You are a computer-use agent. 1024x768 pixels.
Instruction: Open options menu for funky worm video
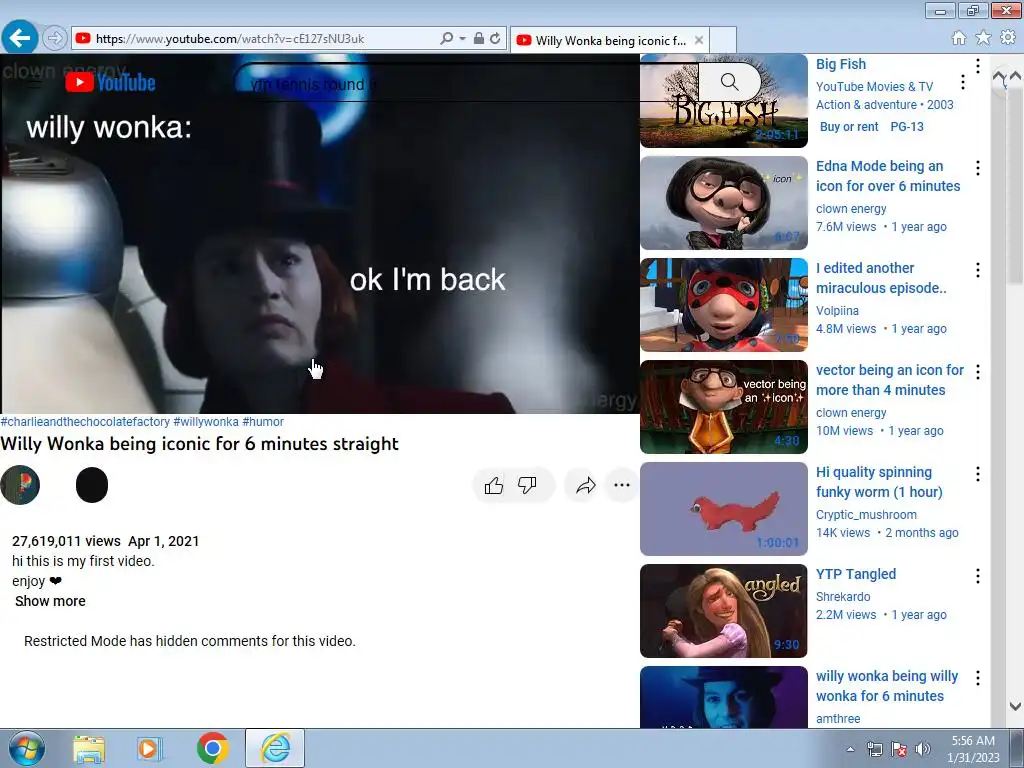(978, 474)
